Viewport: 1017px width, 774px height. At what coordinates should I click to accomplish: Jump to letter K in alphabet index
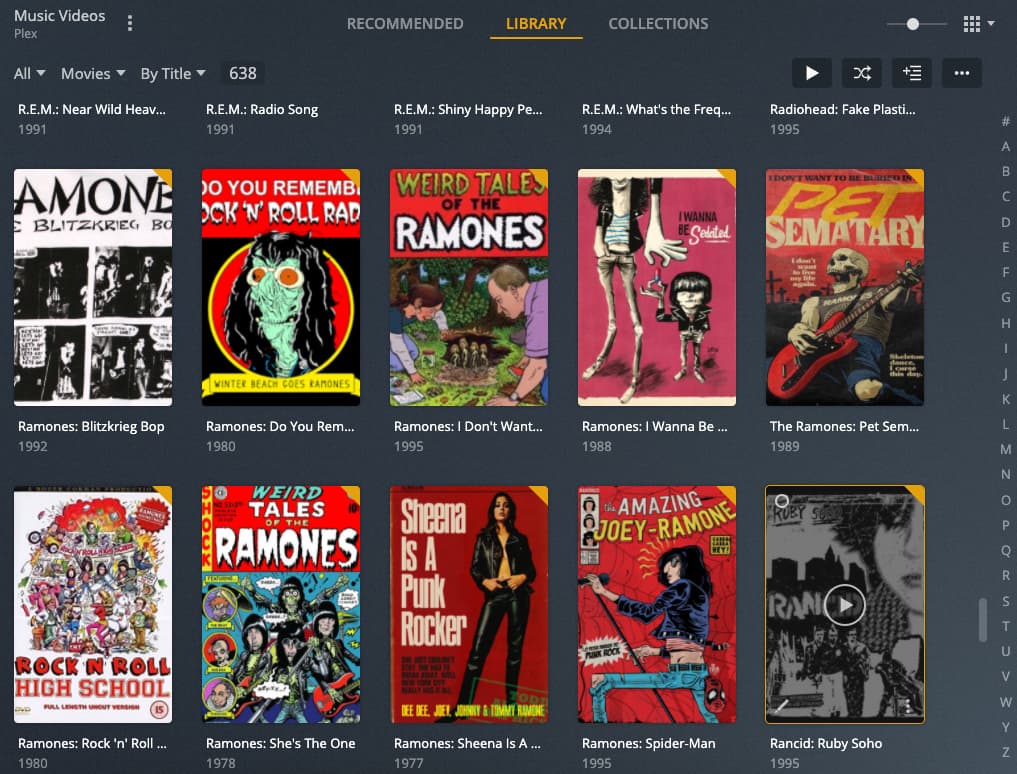(x=1005, y=399)
